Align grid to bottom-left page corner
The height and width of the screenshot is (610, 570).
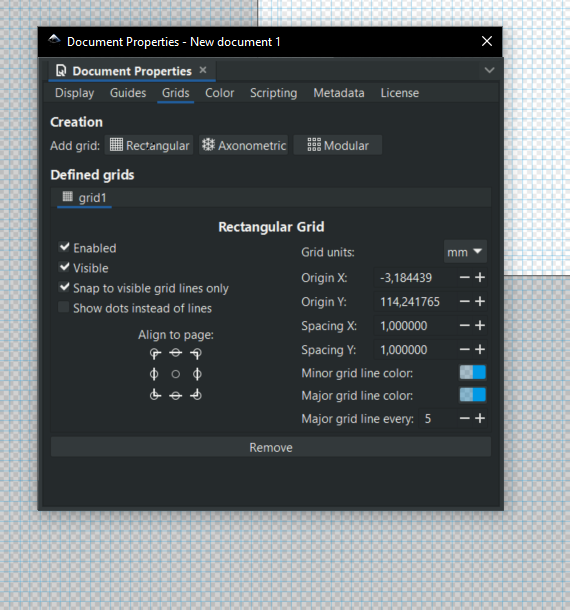(155, 395)
